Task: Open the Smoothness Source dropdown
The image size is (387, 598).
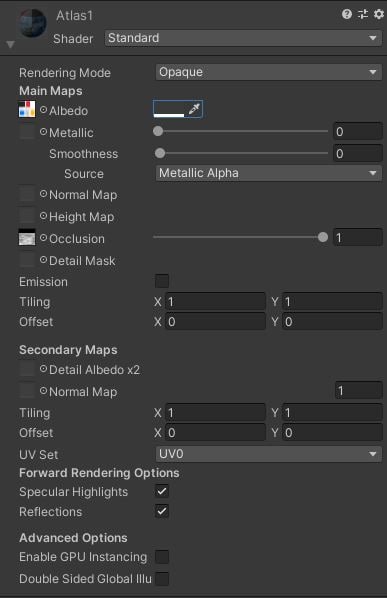Action: click(x=268, y=173)
